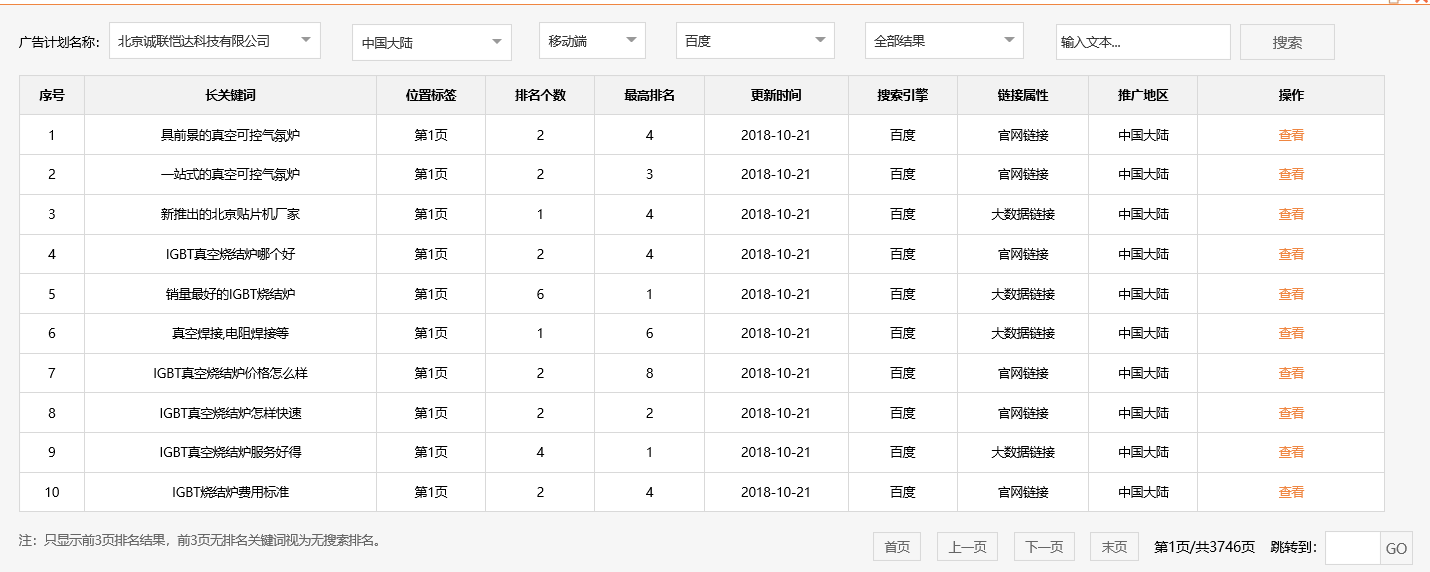
Task: Open 查看 for 真空焊接,电阻焊接等
Action: click(x=1291, y=333)
